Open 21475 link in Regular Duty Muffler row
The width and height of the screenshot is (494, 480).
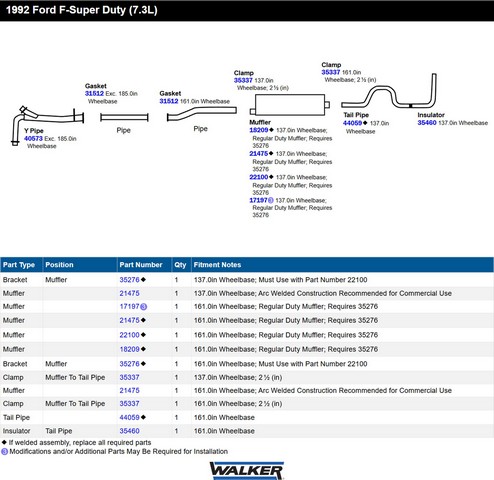(129, 320)
